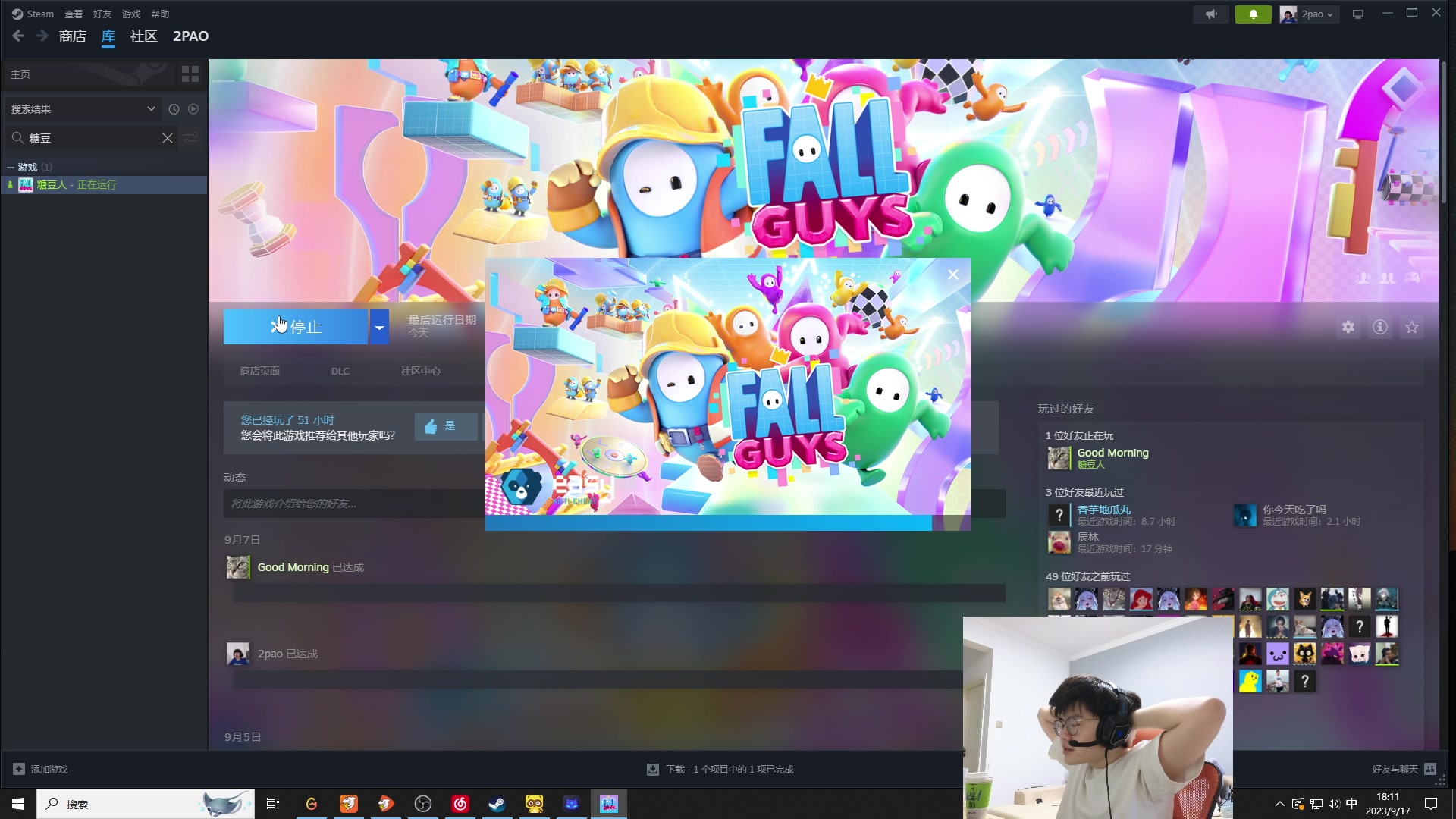1456x819 pixels.
Task: Go forward with the navigation arrow
Action: (42, 36)
